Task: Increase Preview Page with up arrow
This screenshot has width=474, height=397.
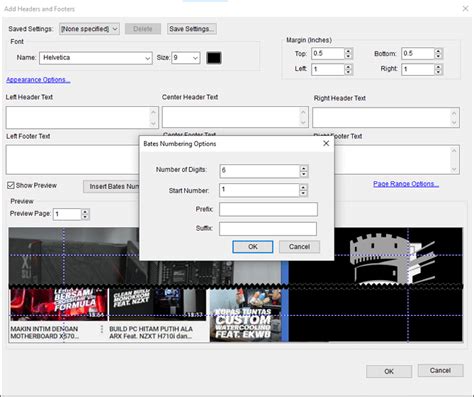Action: [85, 211]
